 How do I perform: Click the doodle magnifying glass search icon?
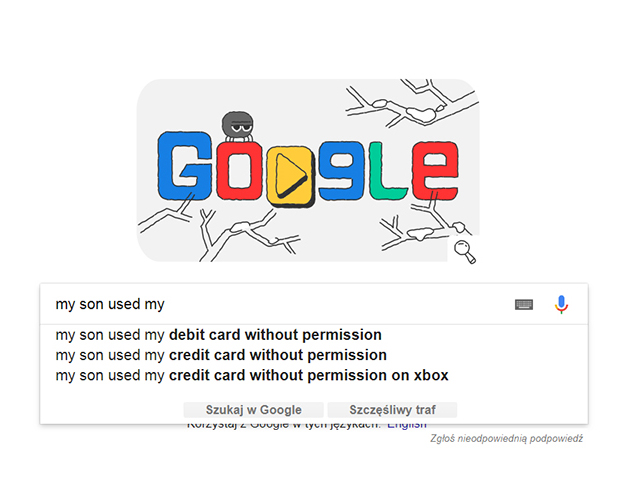coord(464,252)
